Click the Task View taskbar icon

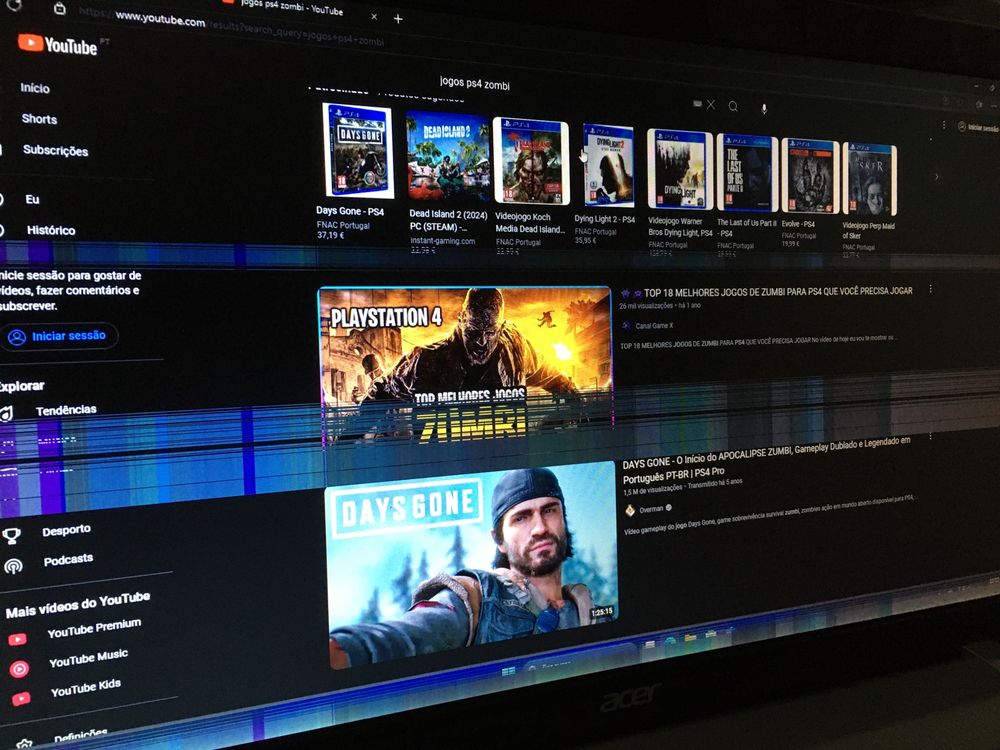tap(649, 646)
